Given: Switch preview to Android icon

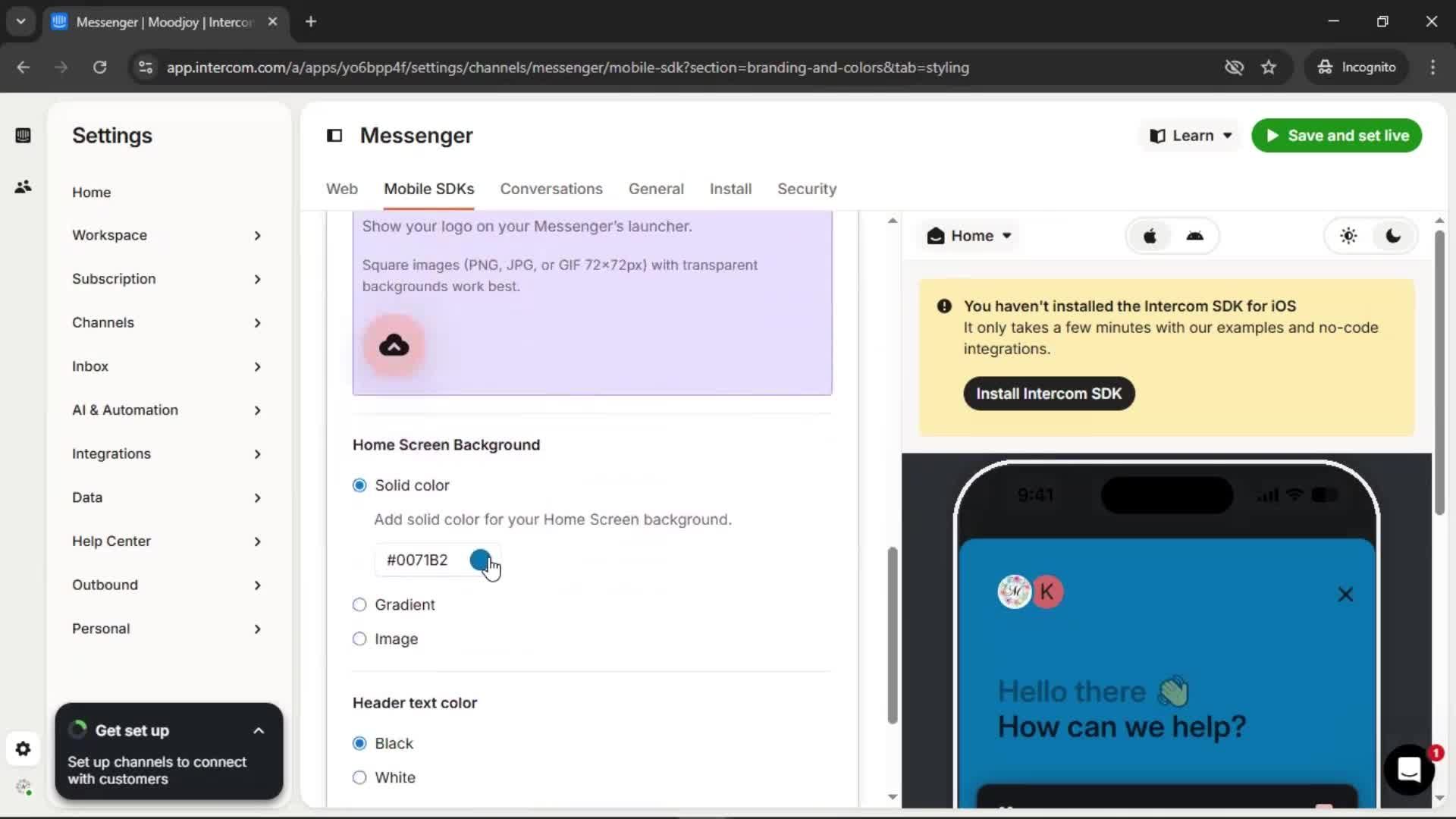Looking at the screenshot, I should (1195, 236).
